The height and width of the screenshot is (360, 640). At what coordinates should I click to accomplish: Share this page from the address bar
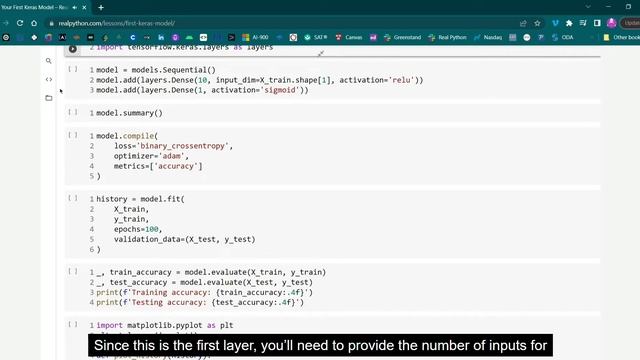click(523, 23)
